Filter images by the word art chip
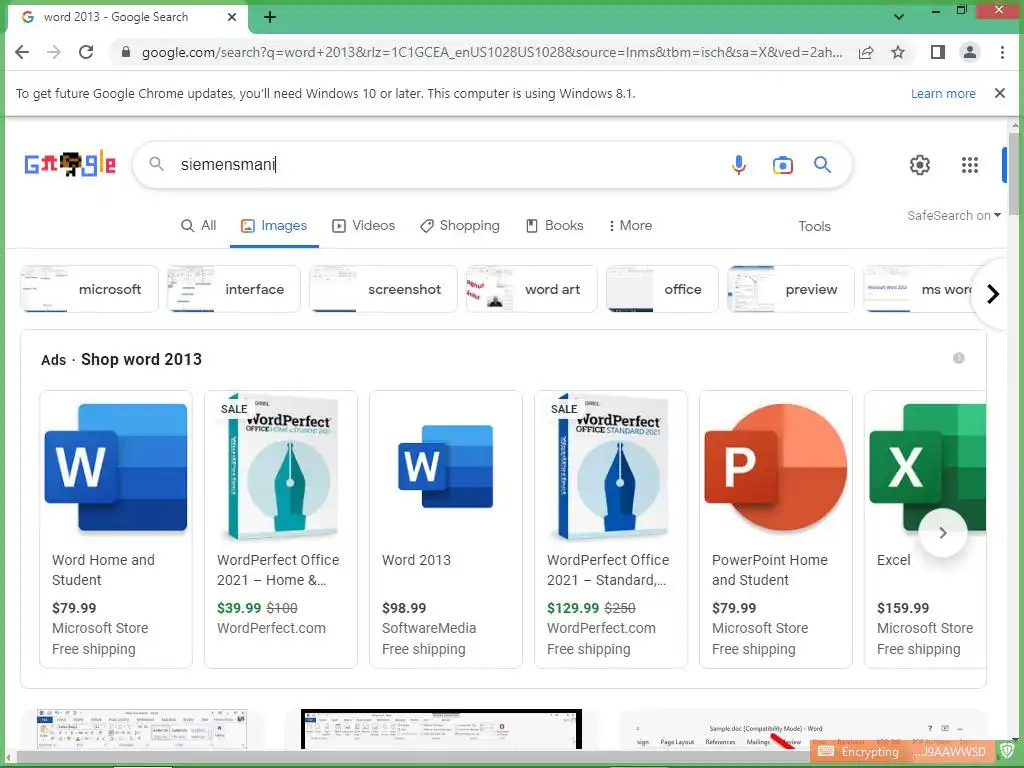Image resolution: width=1024 pixels, height=768 pixels. click(531, 289)
